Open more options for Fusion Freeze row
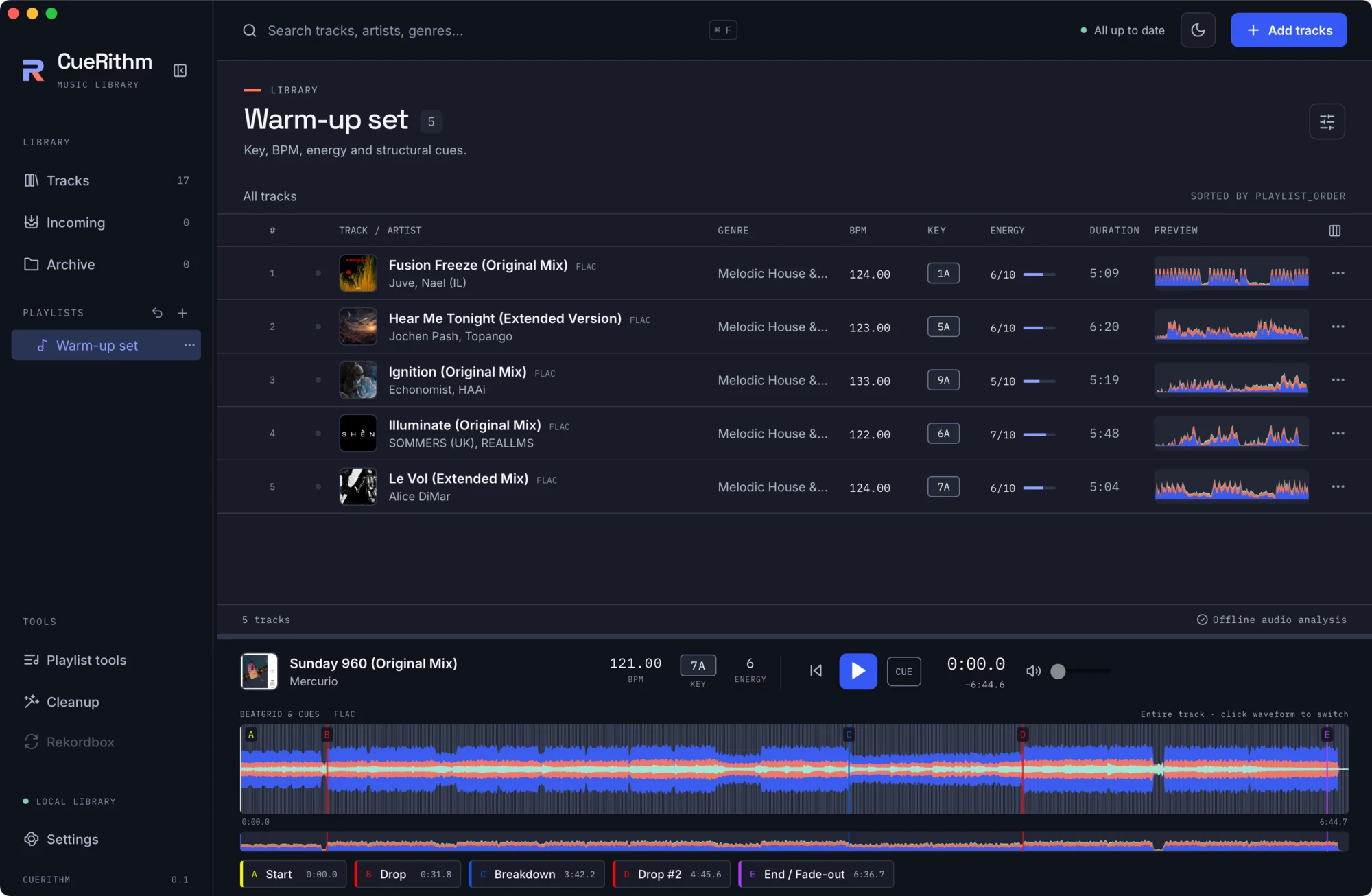1372x896 pixels. coord(1338,273)
